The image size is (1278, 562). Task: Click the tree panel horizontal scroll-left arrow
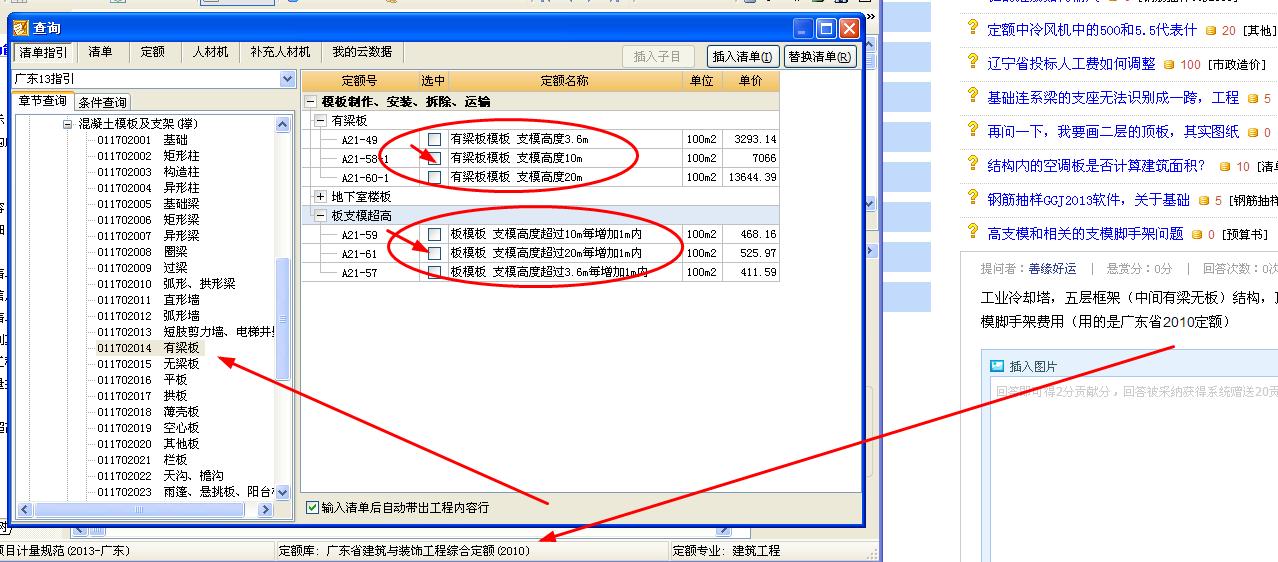(x=24, y=510)
